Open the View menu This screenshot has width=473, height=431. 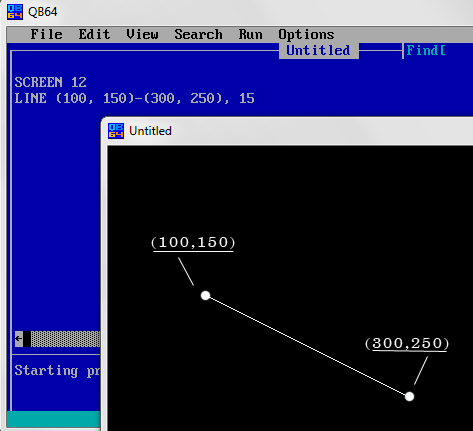142,34
